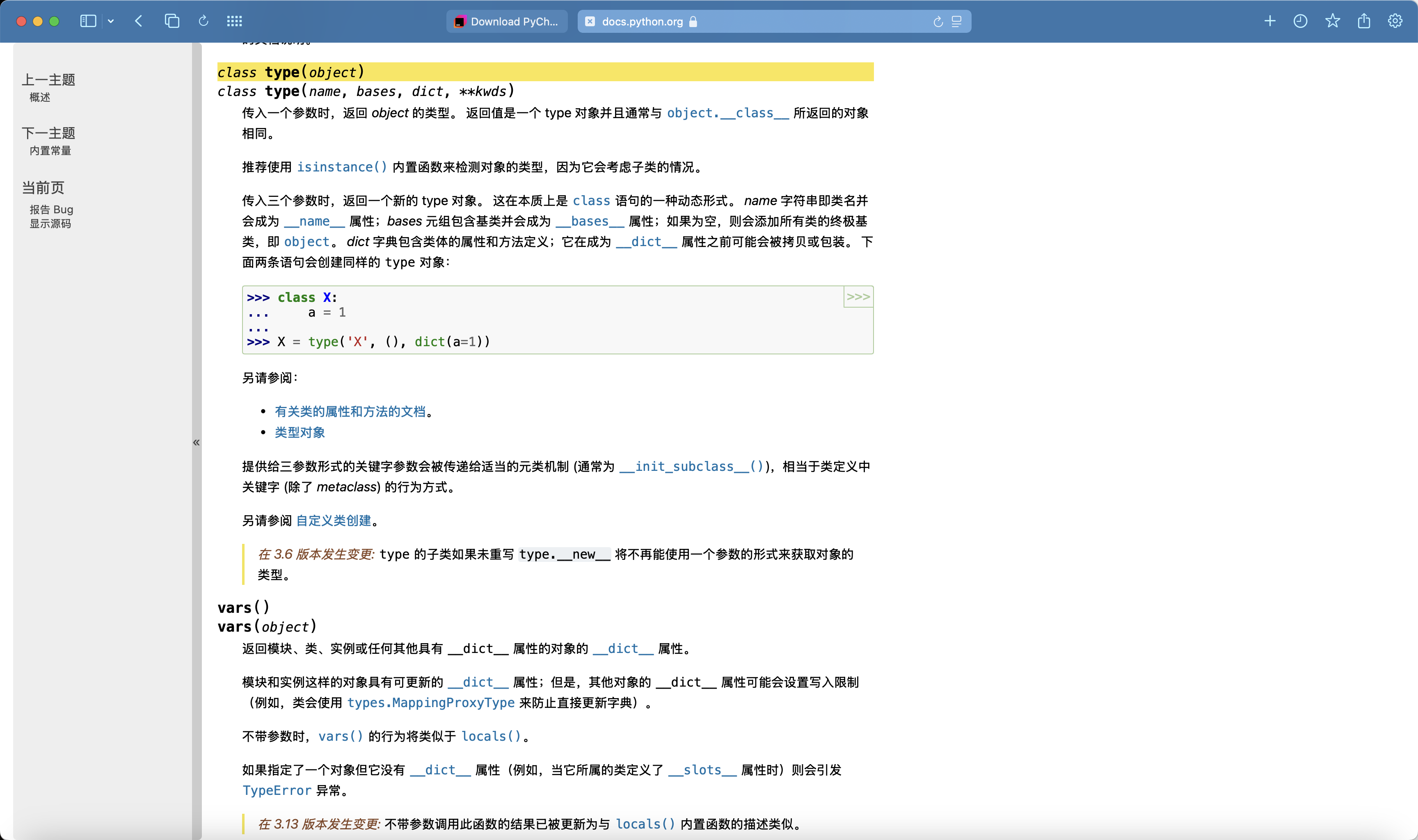Open the TypeError link
Viewport: 1418px width, 840px height.
click(277, 791)
